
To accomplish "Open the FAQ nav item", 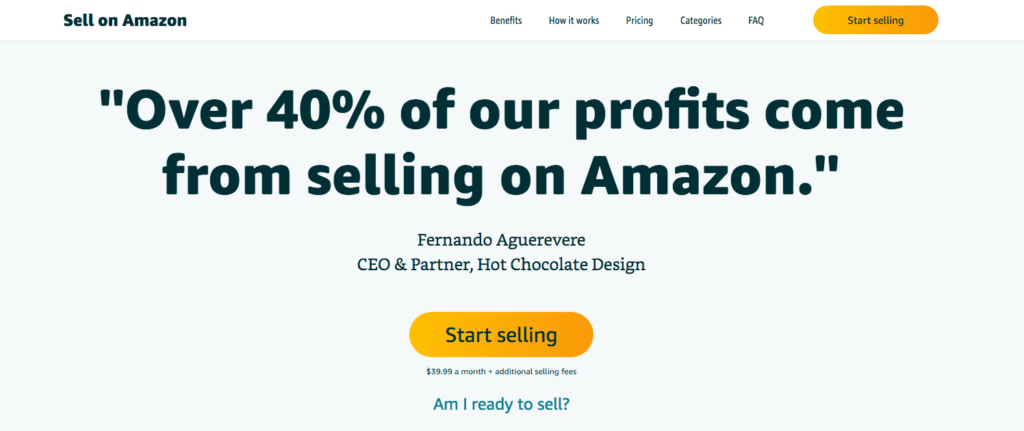I will pos(756,20).
